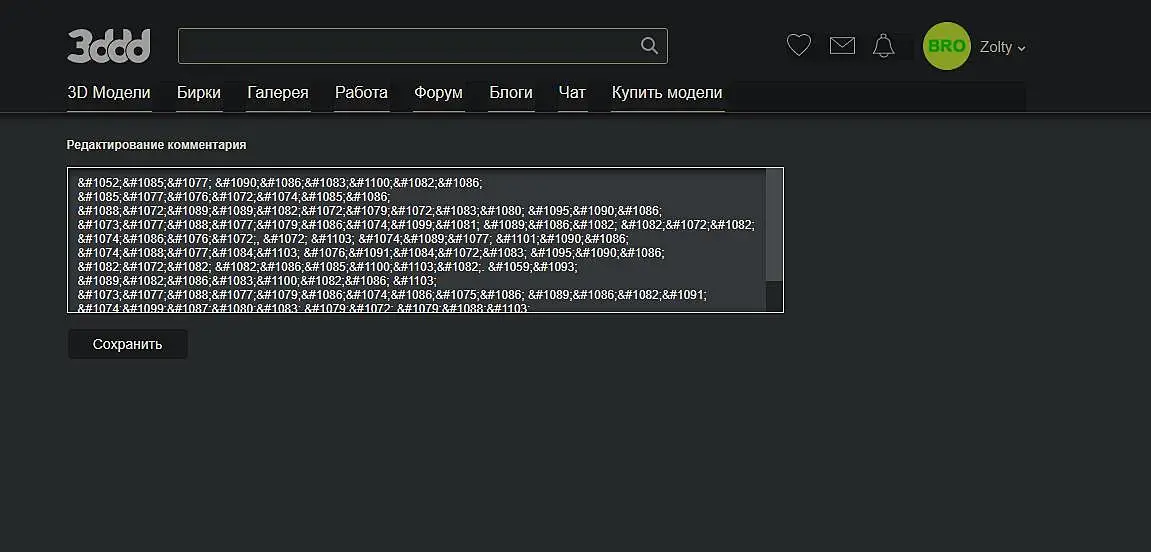Screen dimensions: 1151x552
Task: Open messages via the envelope icon
Action: [x=842, y=45]
